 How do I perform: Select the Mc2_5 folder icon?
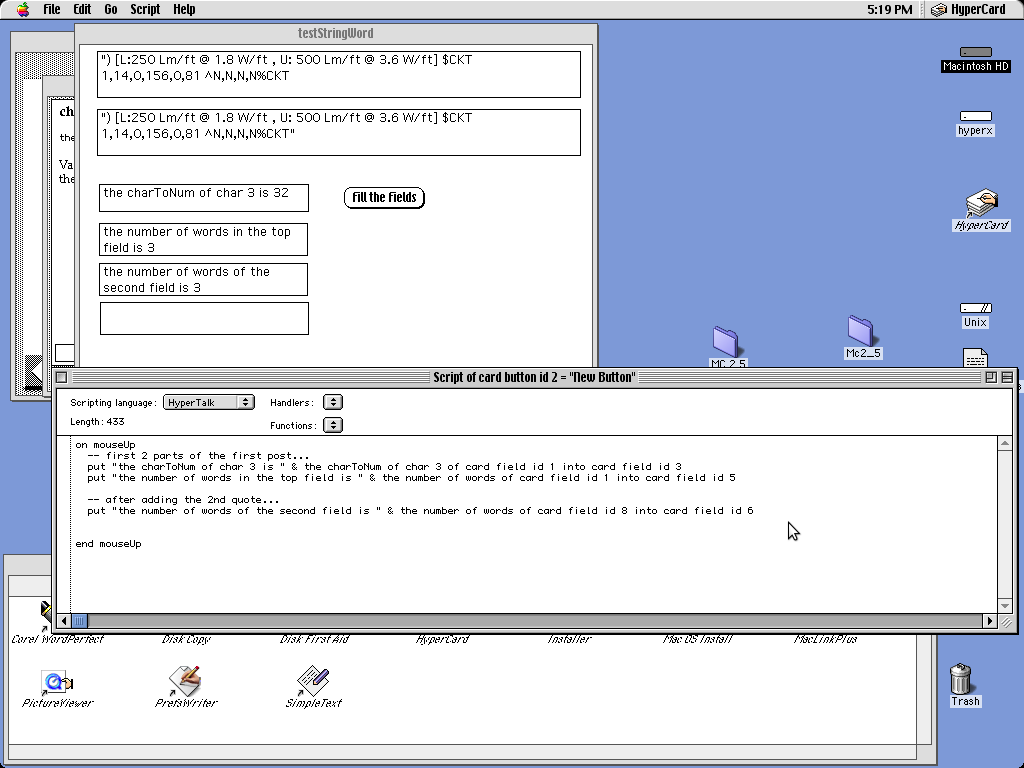(861, 330)
